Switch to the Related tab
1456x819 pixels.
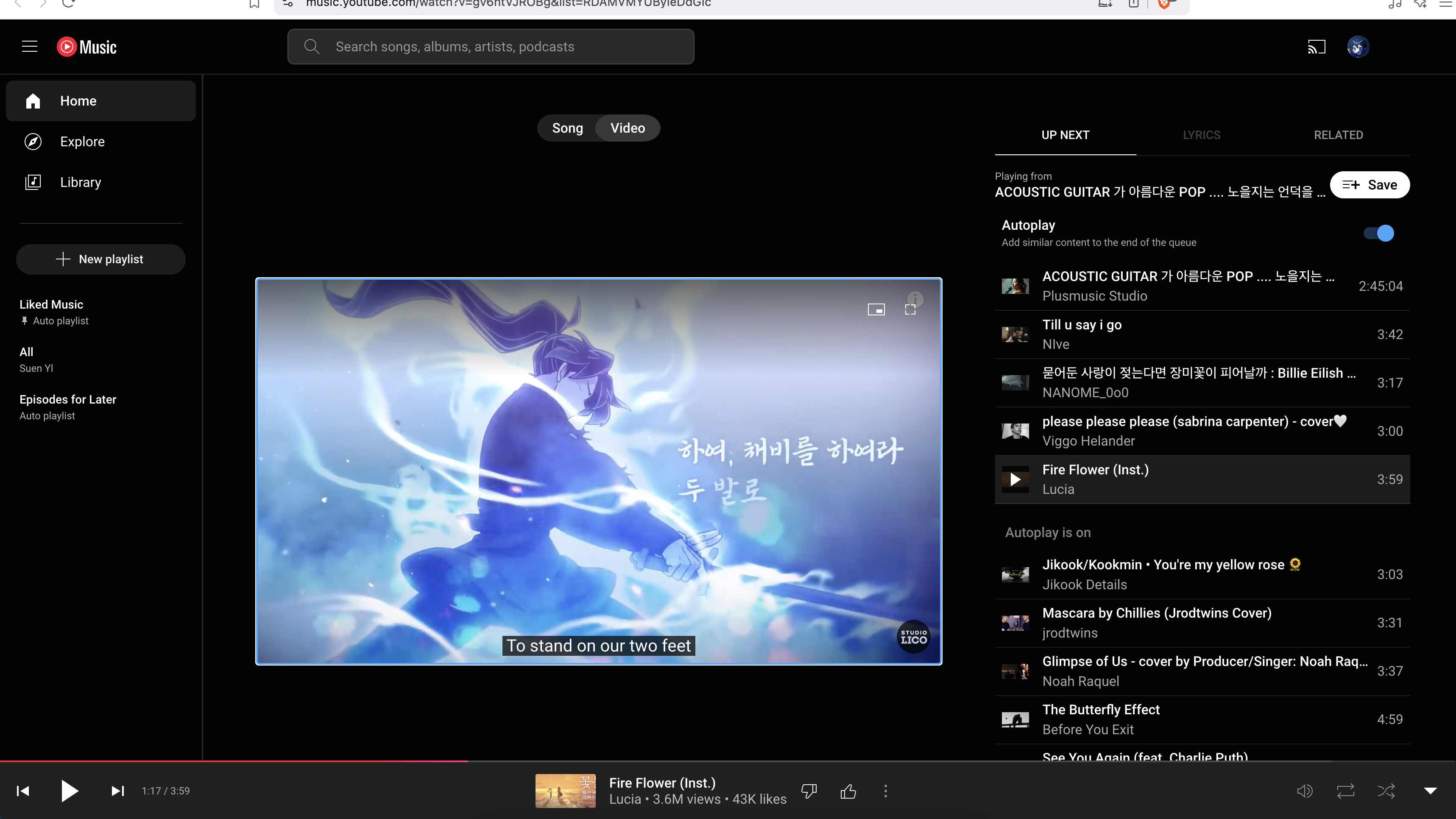1338,135
